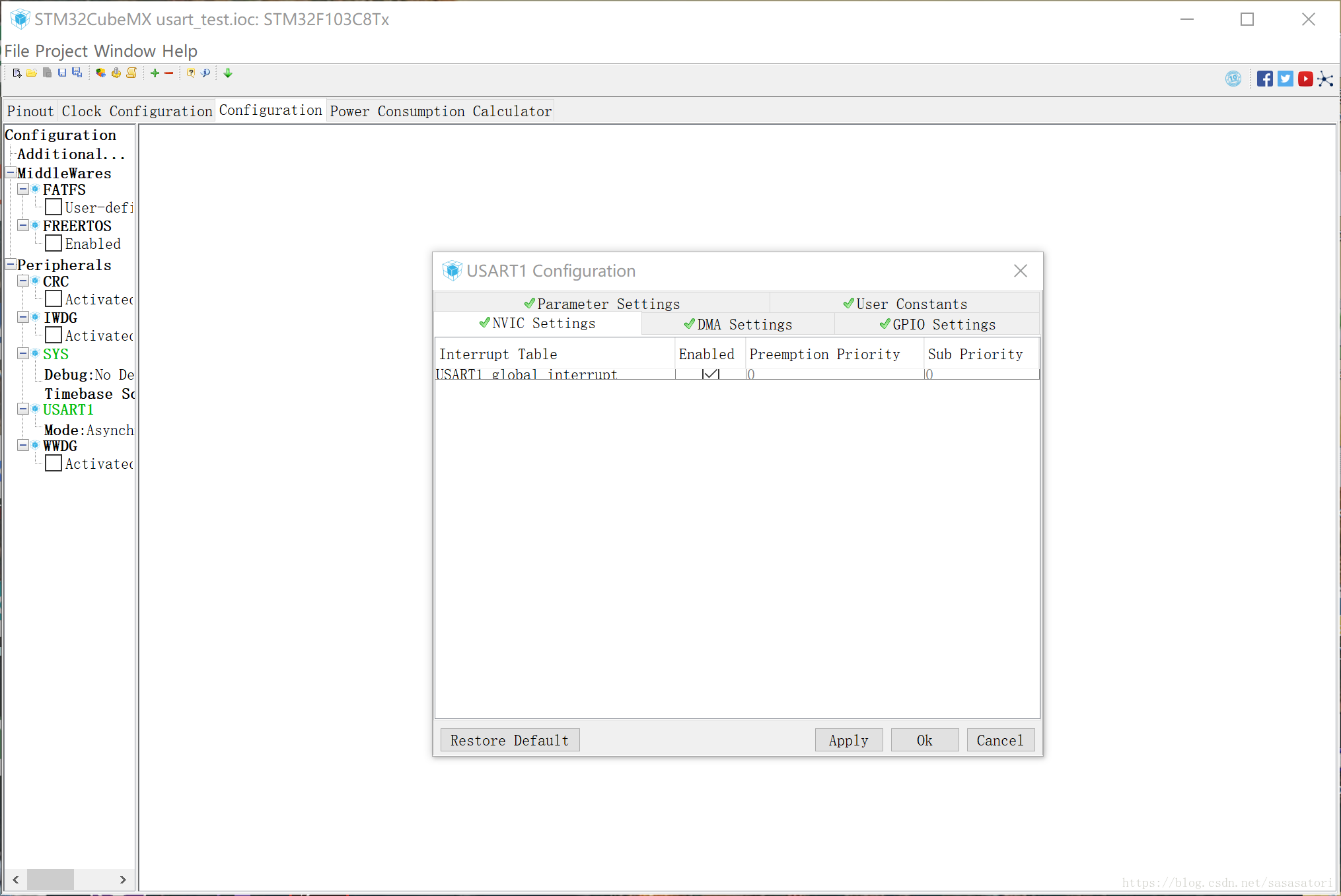This screenshot has height=896, width=1341.
Task: Select the Mode:Asynch item under USART1
Action: click(89, 430)
